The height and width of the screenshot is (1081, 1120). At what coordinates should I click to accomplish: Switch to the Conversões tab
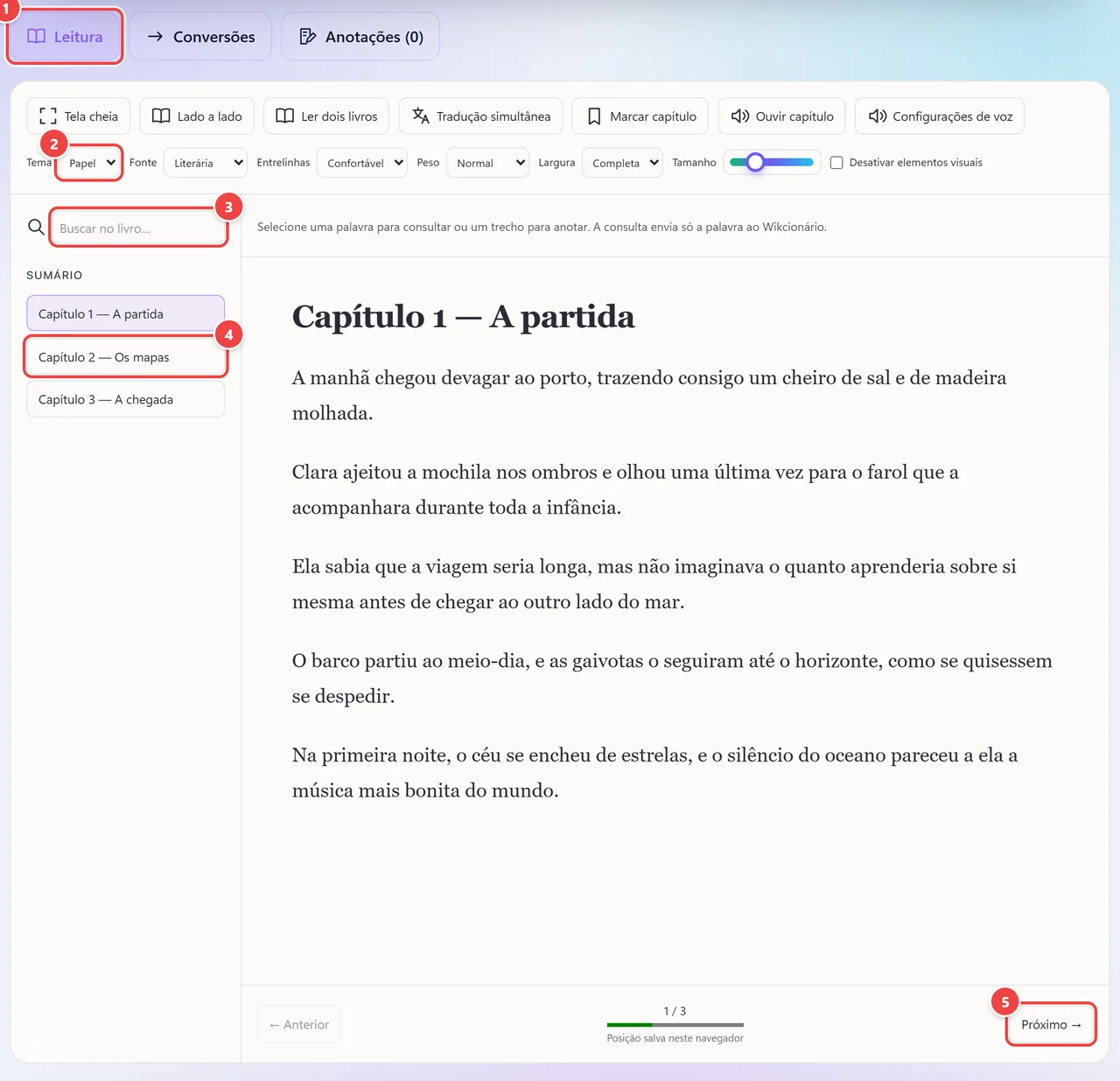(200, 37)
